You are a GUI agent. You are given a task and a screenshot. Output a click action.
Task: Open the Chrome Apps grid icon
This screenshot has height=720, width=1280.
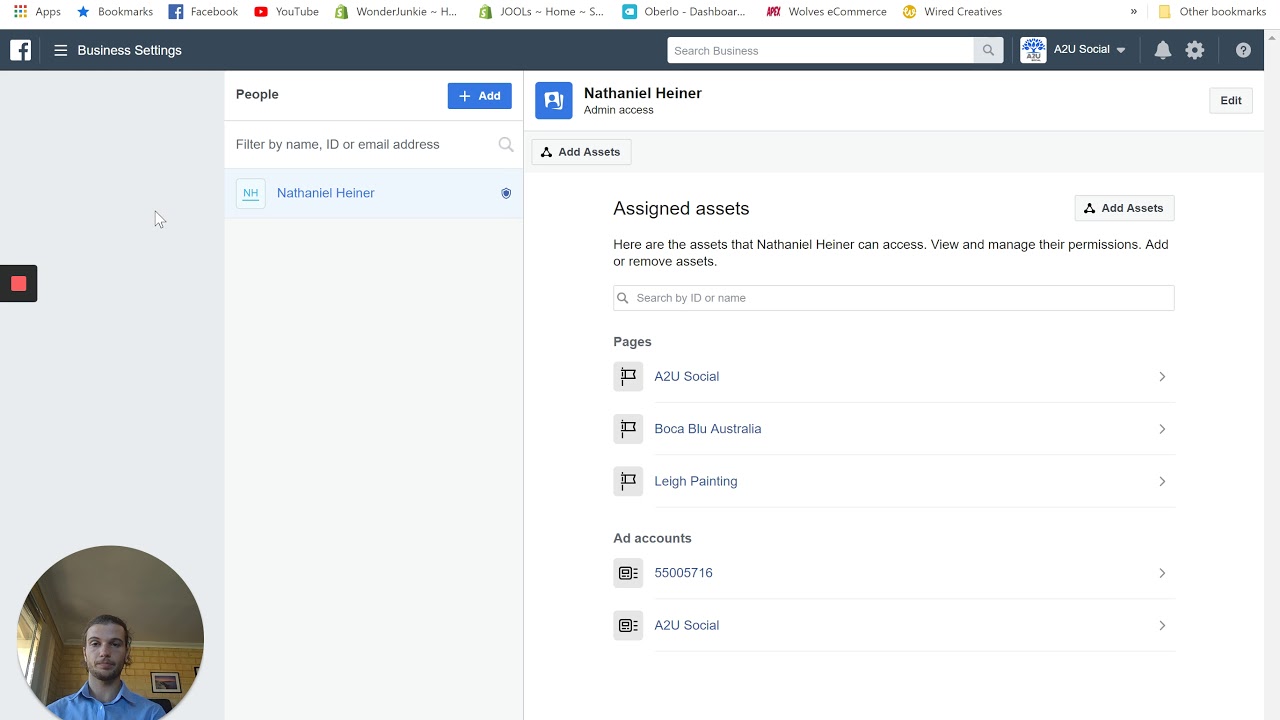tap(20, 12)
